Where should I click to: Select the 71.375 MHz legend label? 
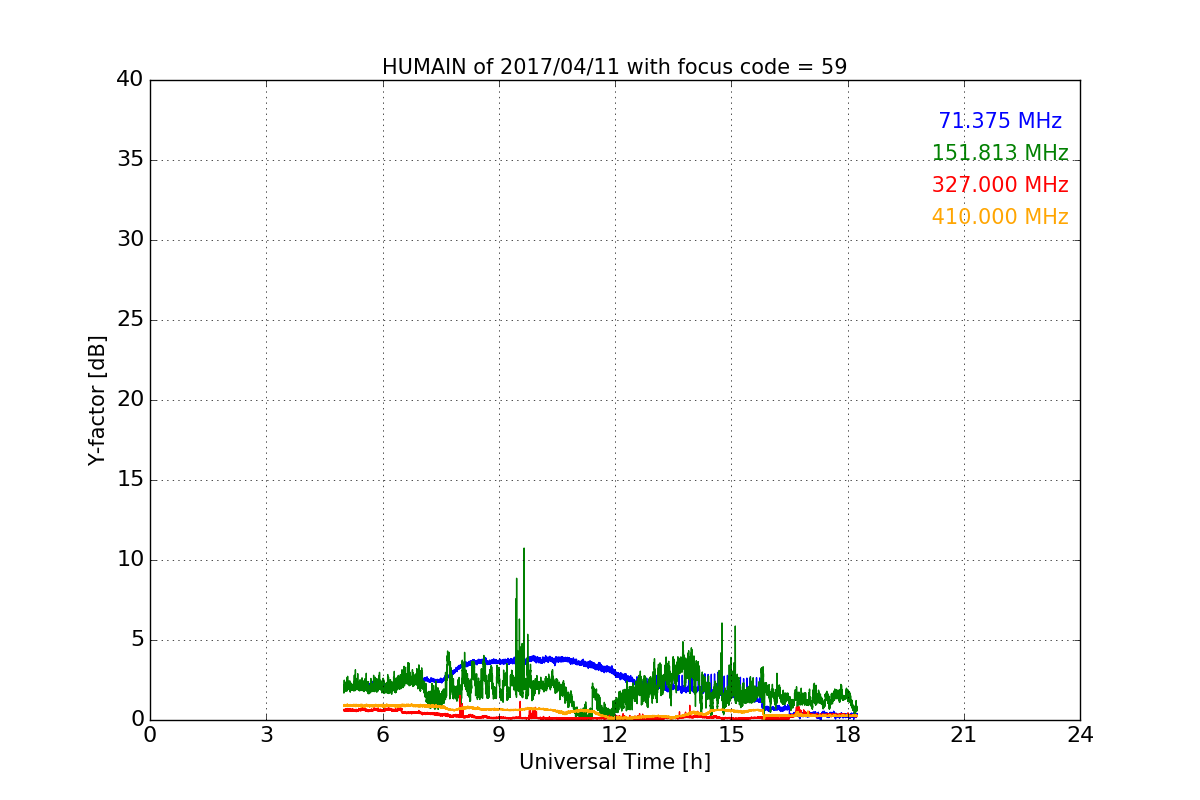[x=1000, y=121]
